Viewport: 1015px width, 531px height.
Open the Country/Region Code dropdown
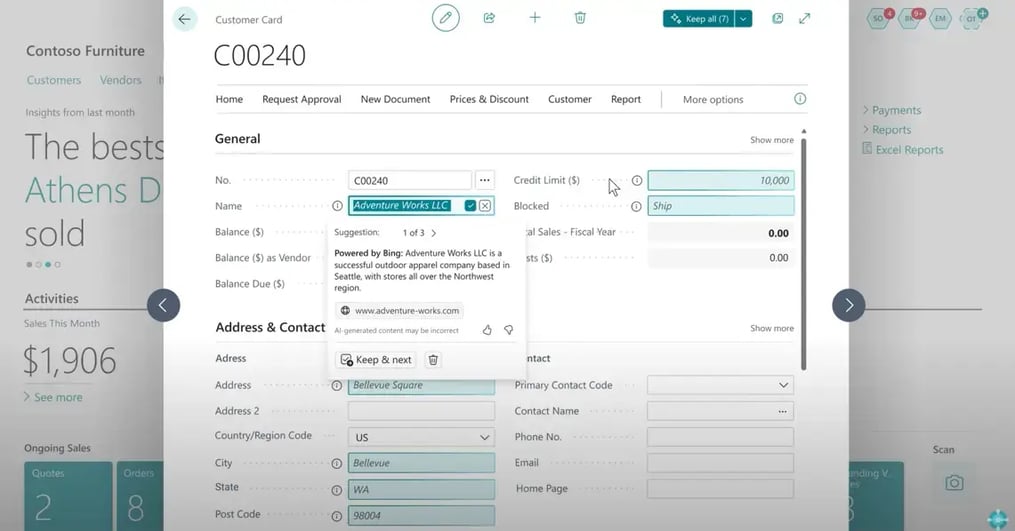[x=484, y=438]
